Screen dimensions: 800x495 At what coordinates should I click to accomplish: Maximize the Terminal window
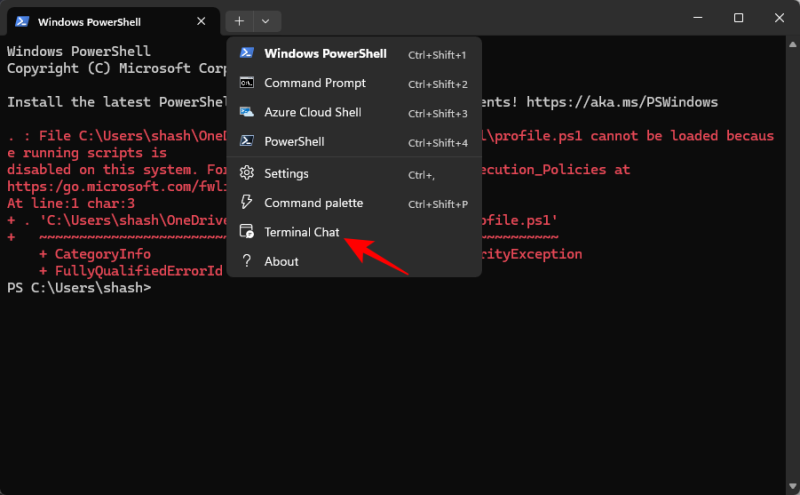[738, 18]
